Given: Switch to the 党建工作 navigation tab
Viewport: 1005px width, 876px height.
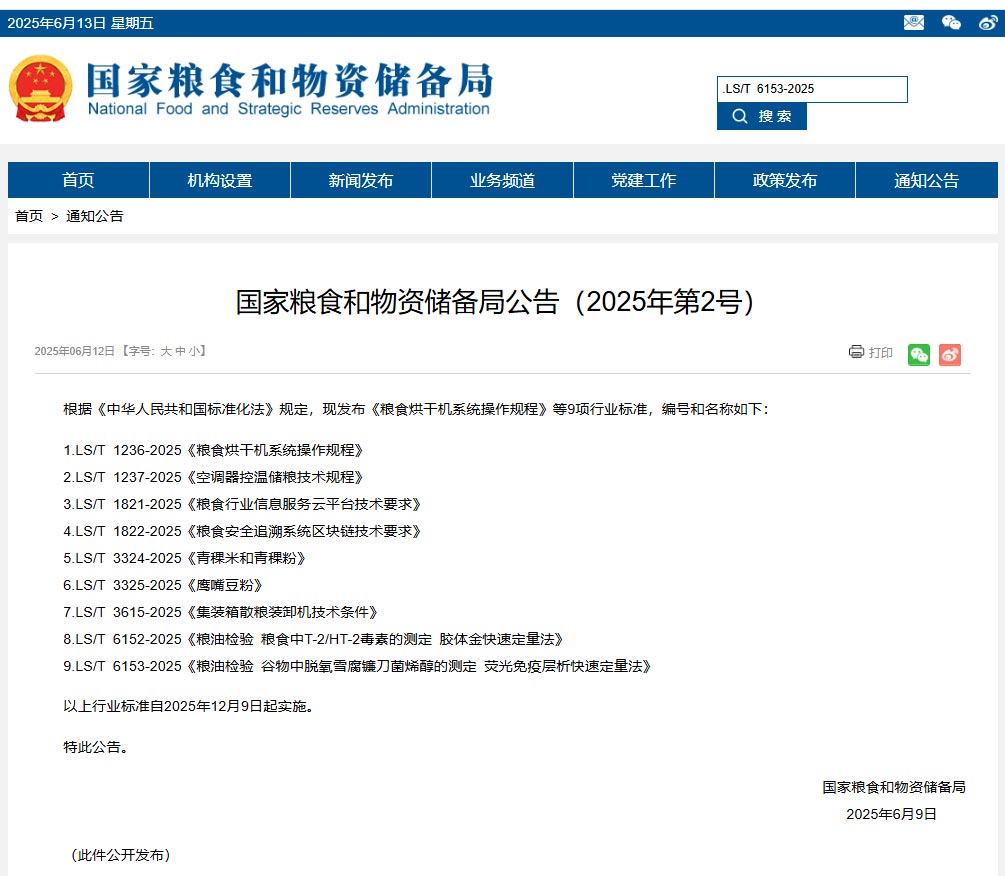Looking at the screenshot, I should click(643, 180).
